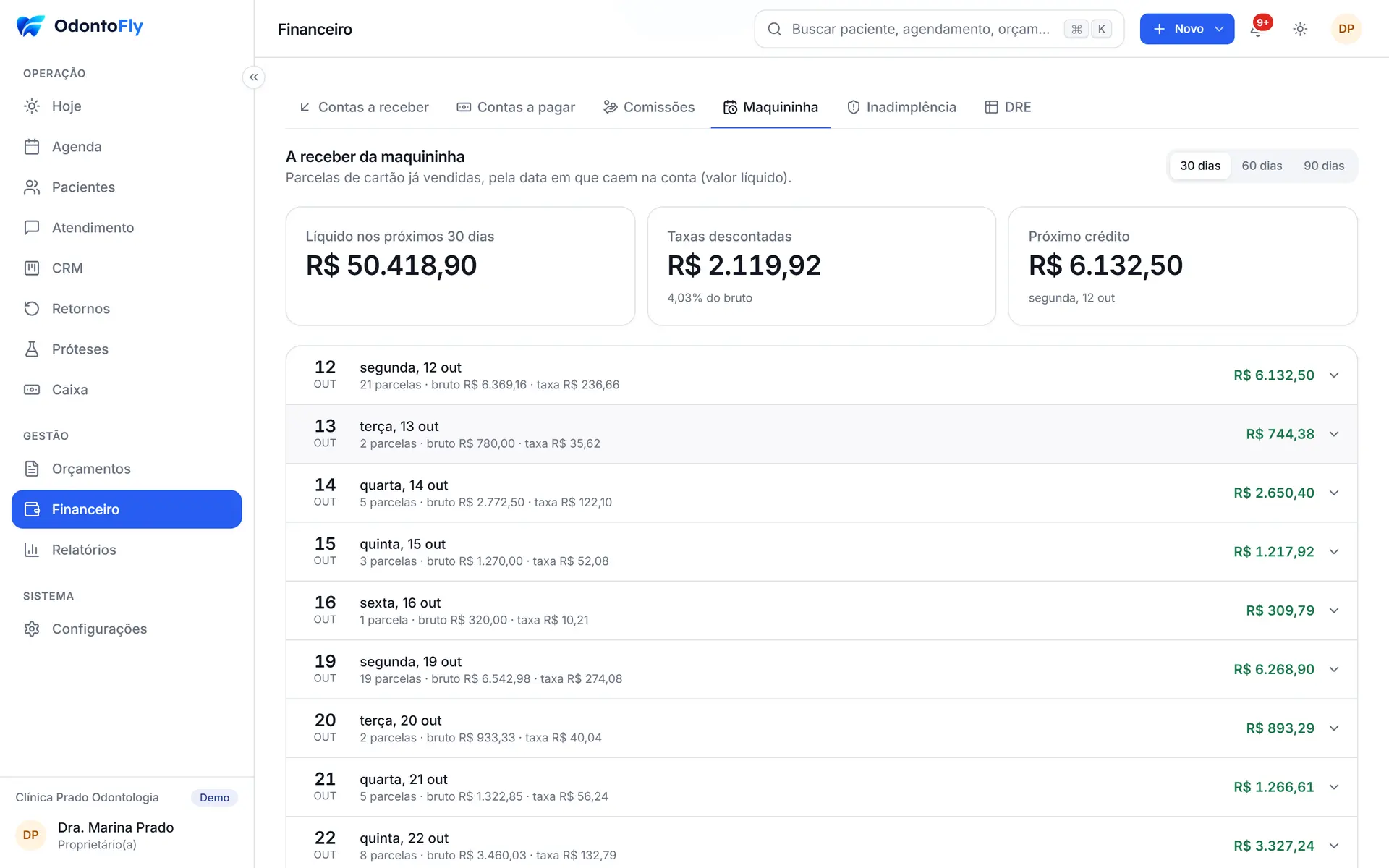
Task: Collapse the sidebar with the double-chevron button
Action: [x=253, y=77]
